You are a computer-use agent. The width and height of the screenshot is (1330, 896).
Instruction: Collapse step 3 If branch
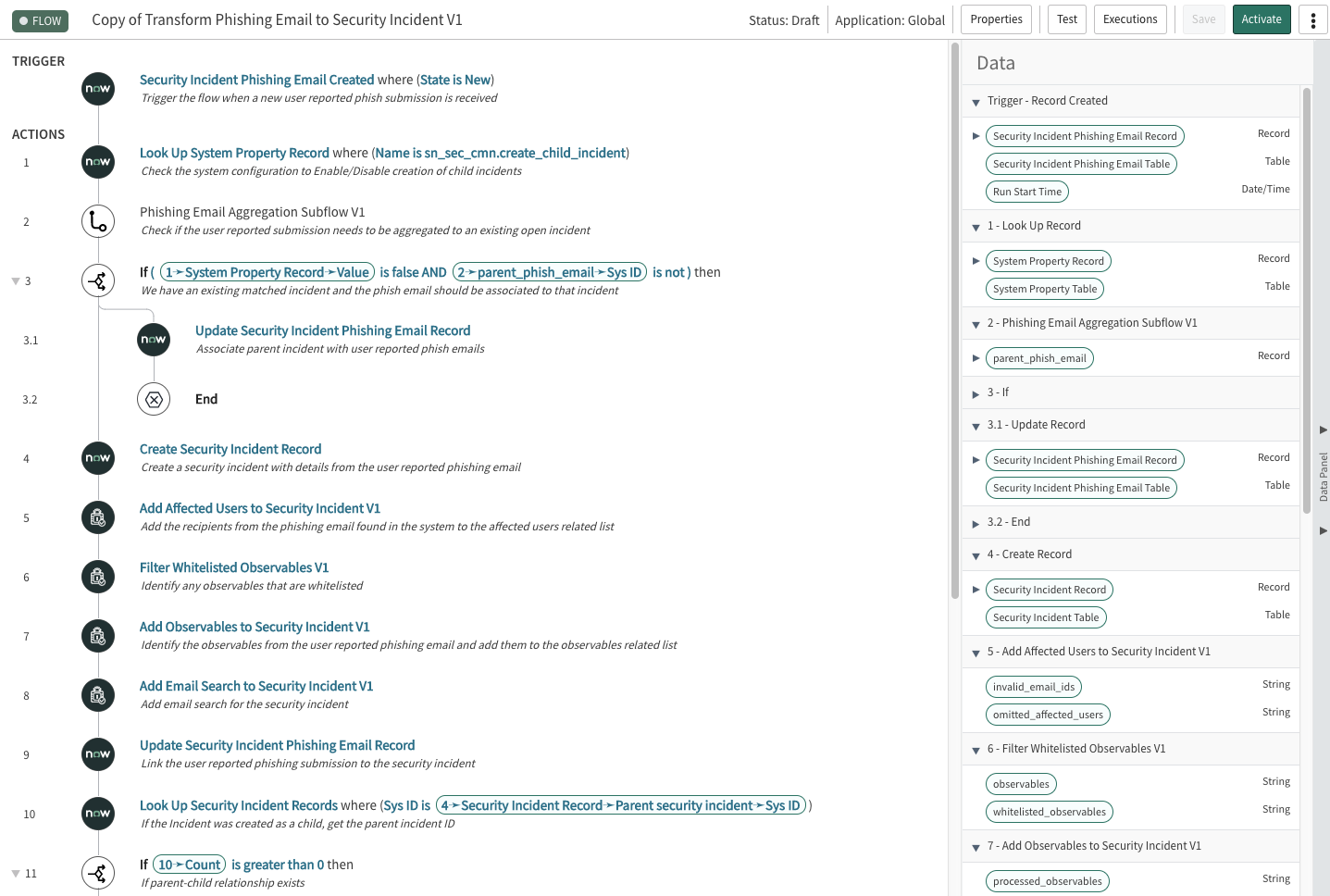[x=15, y=280]
